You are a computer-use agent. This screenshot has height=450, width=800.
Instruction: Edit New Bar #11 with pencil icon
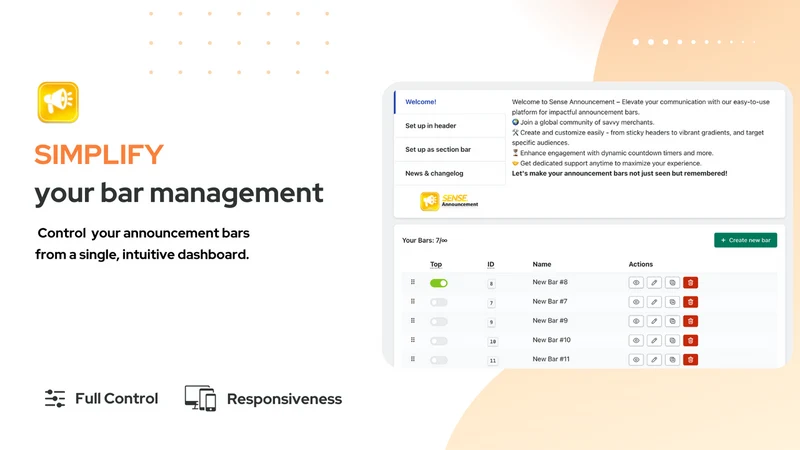point(654,360)
